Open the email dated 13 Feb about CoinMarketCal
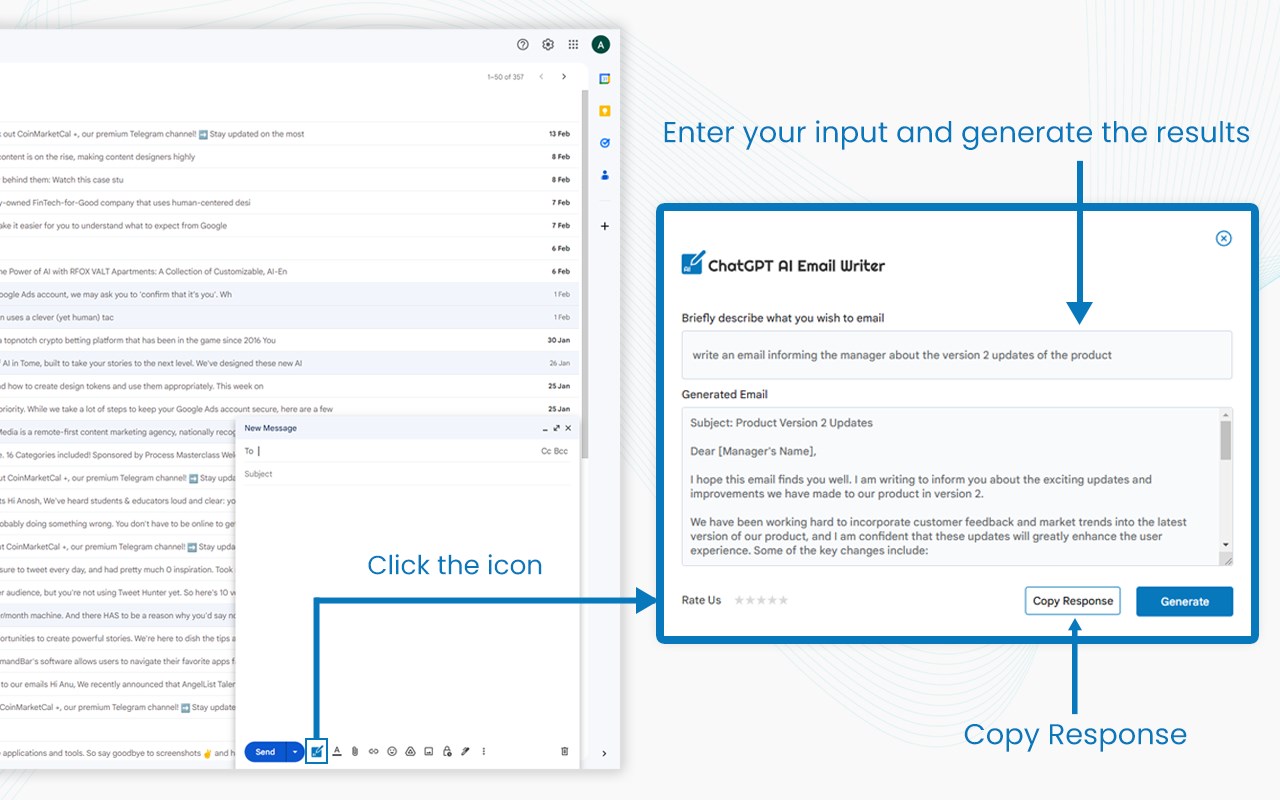 click(x=288, y=134)
